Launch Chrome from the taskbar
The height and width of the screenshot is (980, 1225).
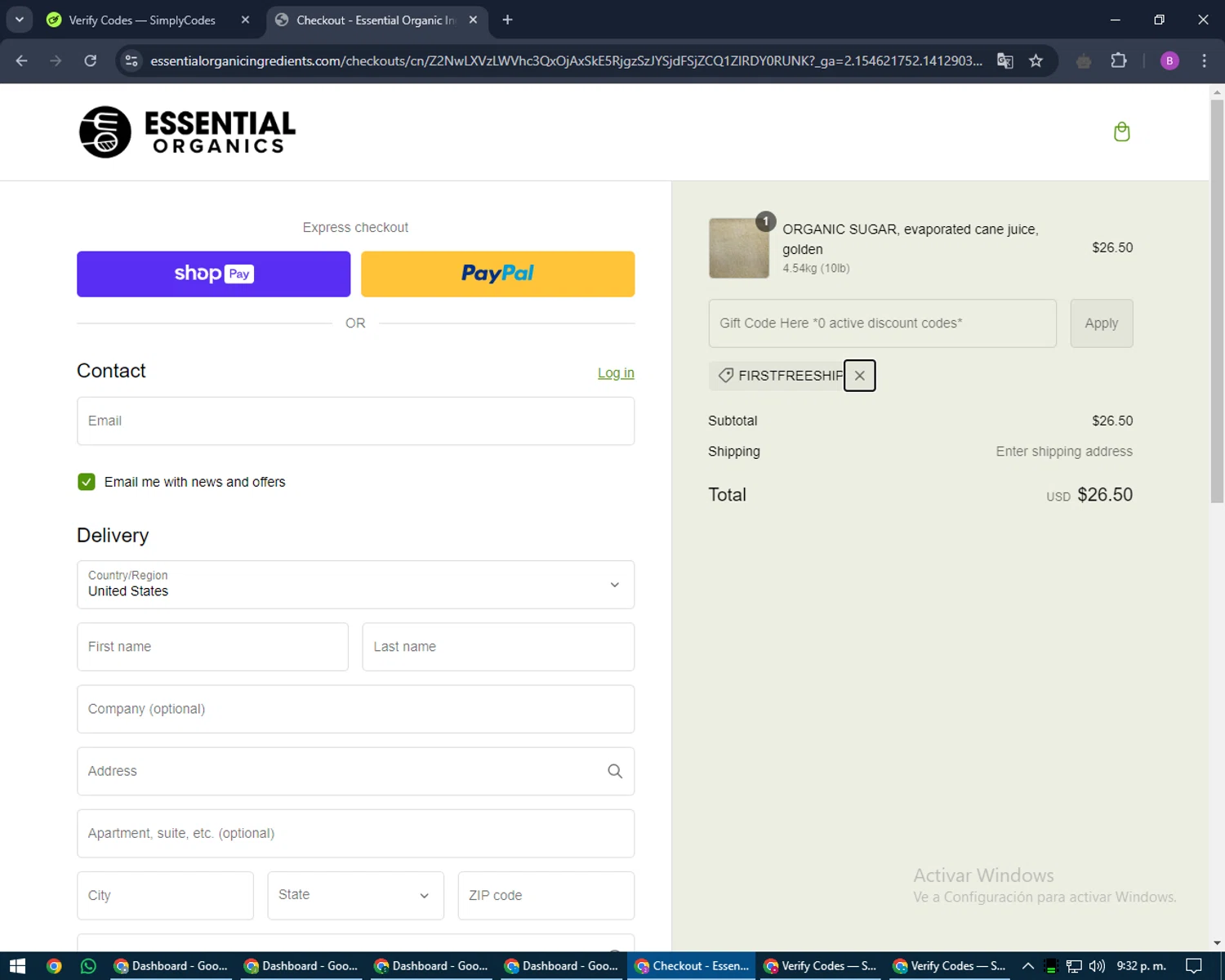54,966
